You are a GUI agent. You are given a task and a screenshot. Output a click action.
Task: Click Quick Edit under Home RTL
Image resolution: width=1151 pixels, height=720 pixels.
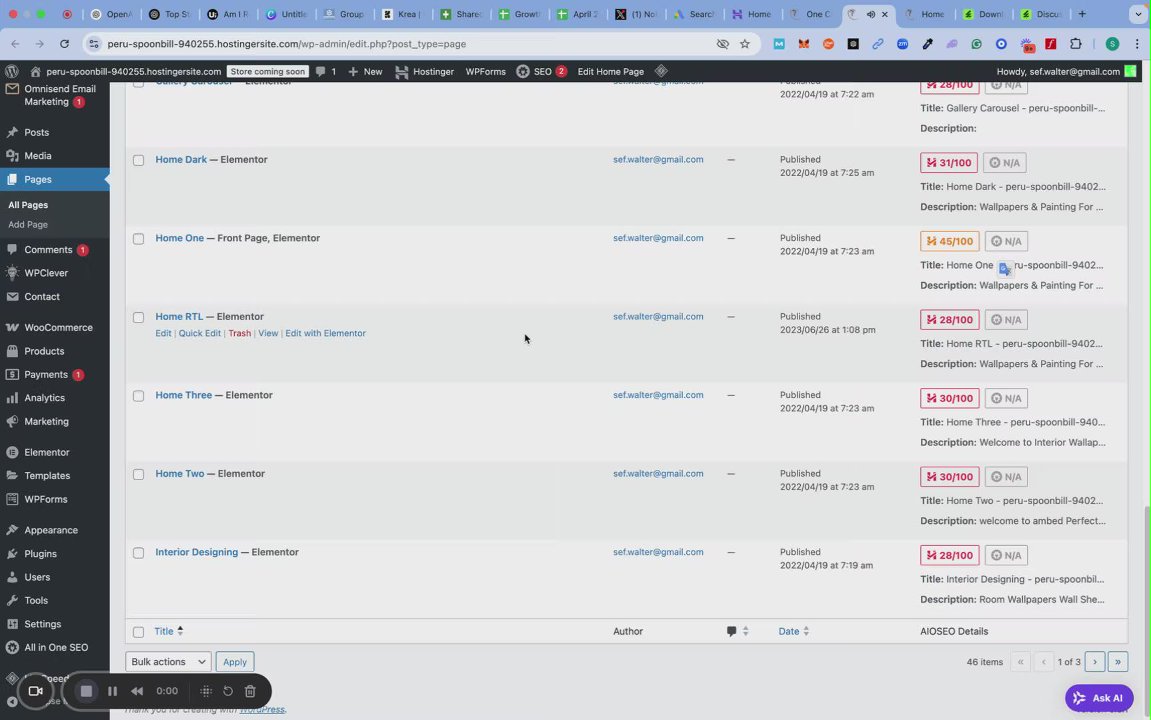coord(200,333)
